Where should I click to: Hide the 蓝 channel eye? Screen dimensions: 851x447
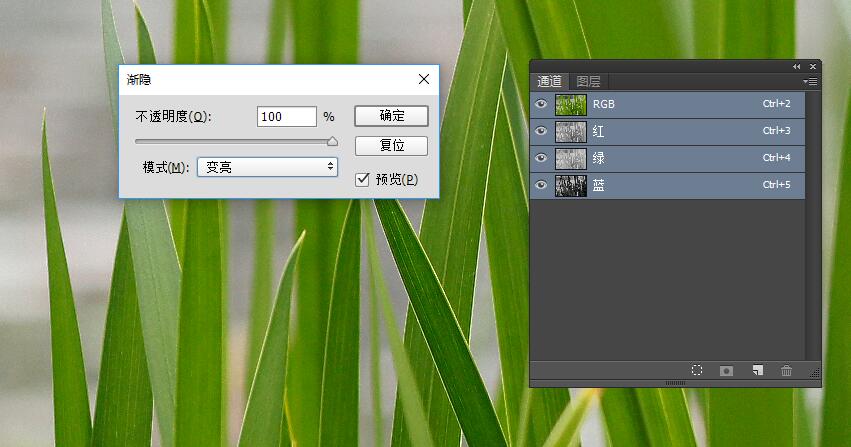pos(541,185)
